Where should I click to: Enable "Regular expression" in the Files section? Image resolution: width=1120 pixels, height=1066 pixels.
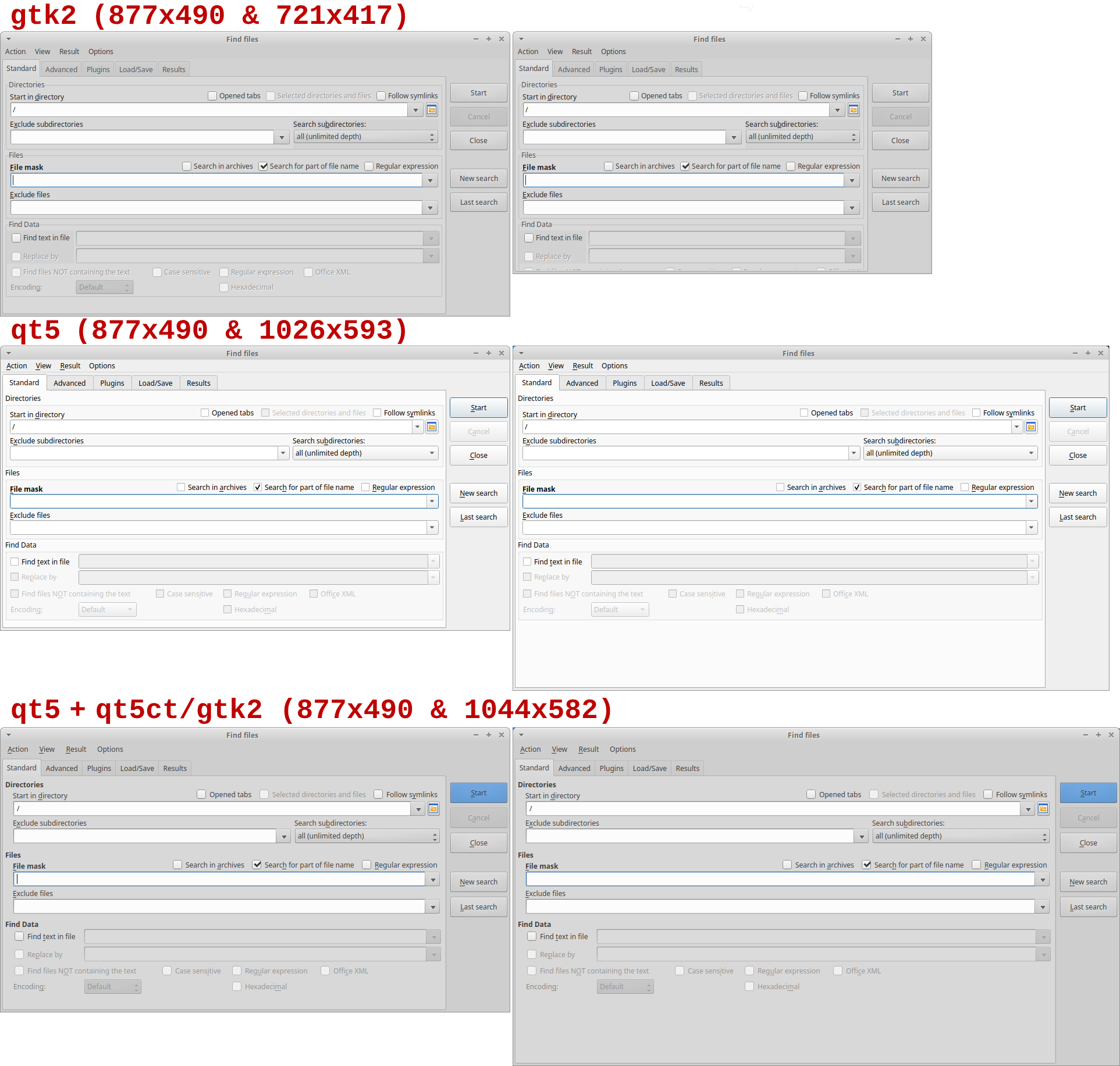369,166
